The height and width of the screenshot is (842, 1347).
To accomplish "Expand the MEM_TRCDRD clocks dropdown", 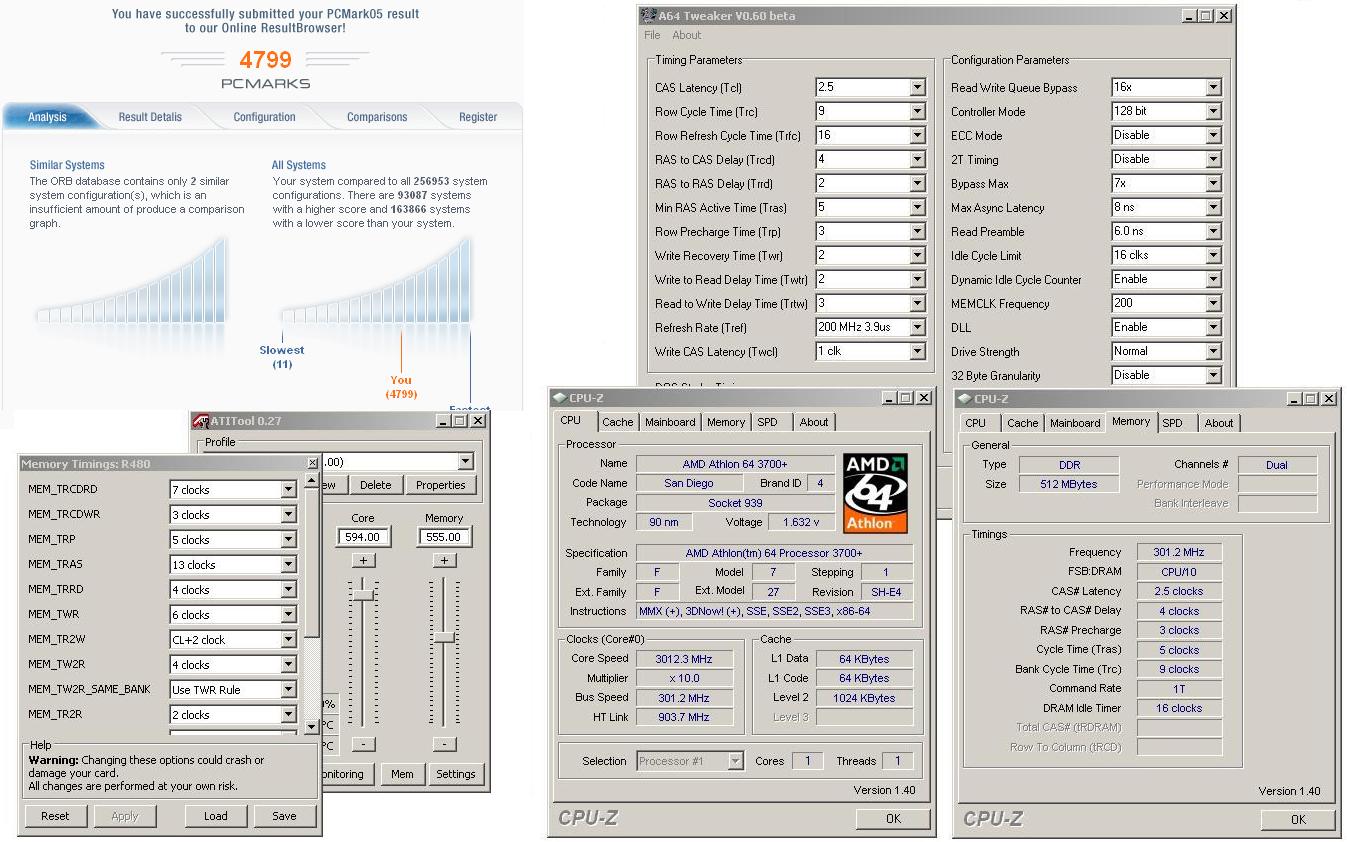I will tap(288, 490).
